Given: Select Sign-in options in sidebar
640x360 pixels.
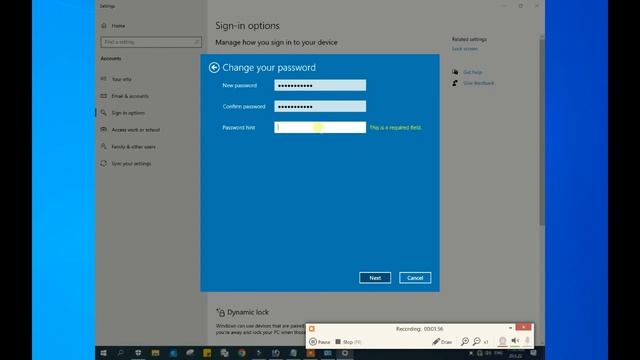Looking at the screenshot, I should (x=128, y=113).
